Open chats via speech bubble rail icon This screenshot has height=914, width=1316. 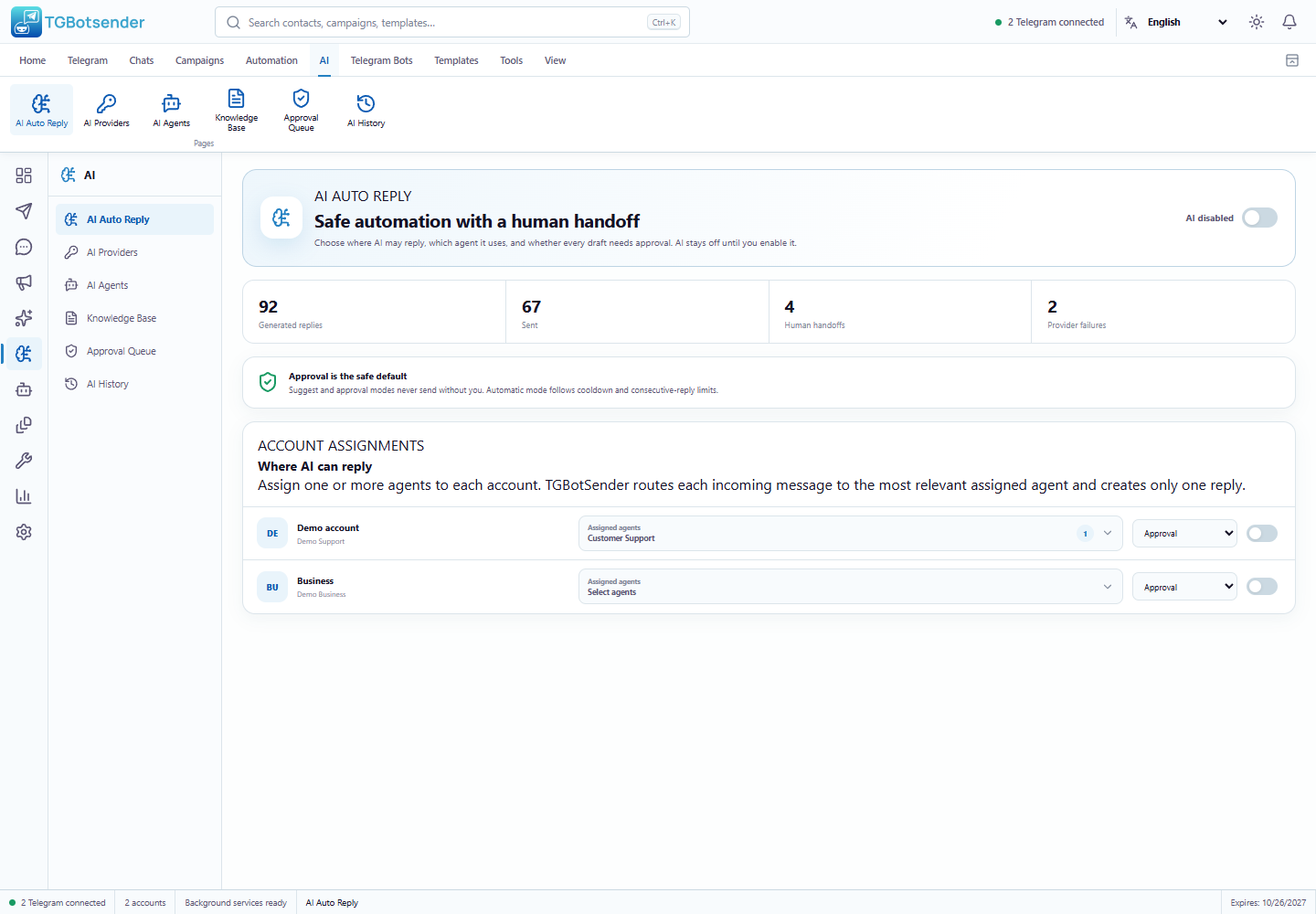tap(24, 247)
